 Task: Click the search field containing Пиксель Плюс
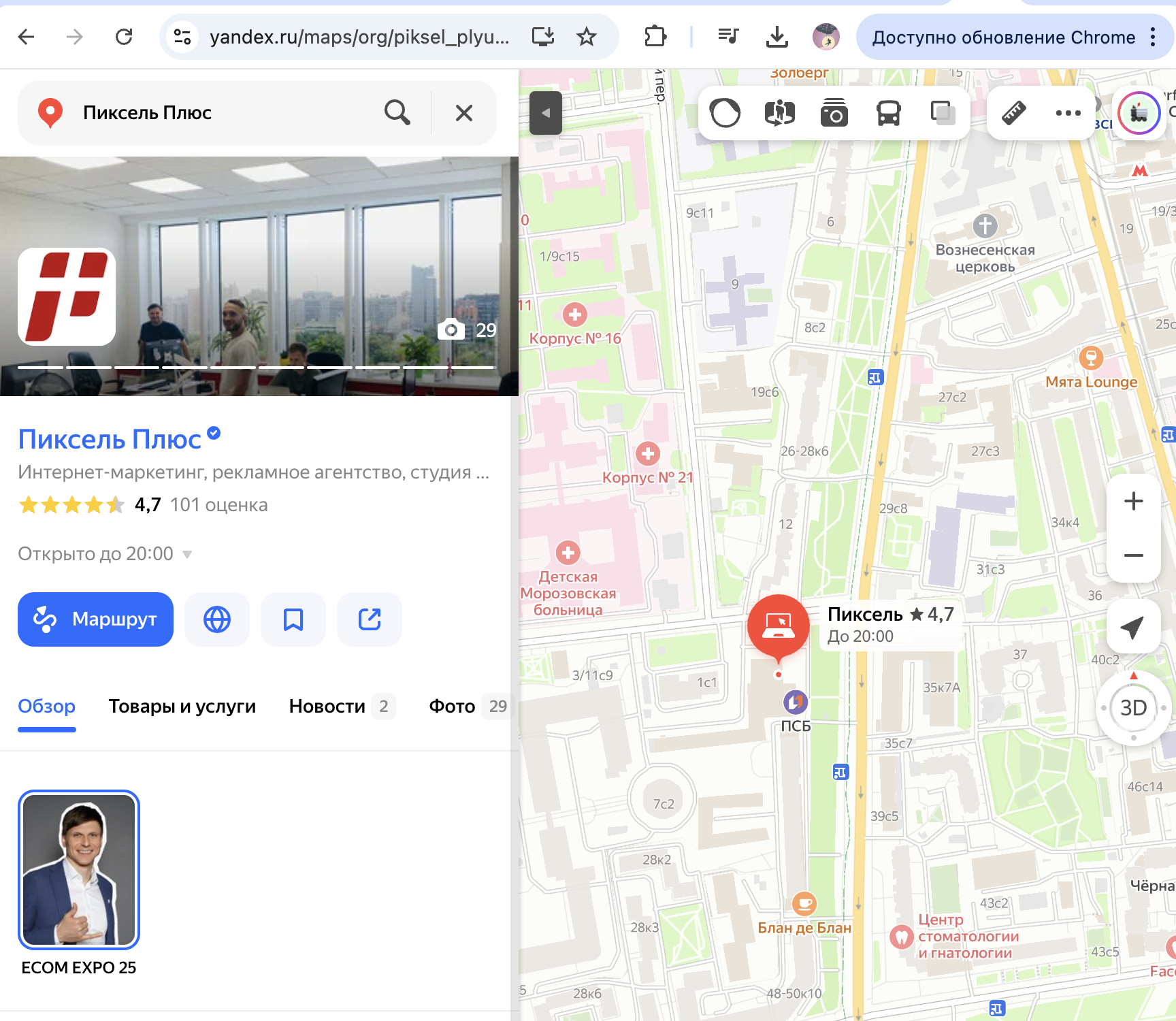point(225,113)
